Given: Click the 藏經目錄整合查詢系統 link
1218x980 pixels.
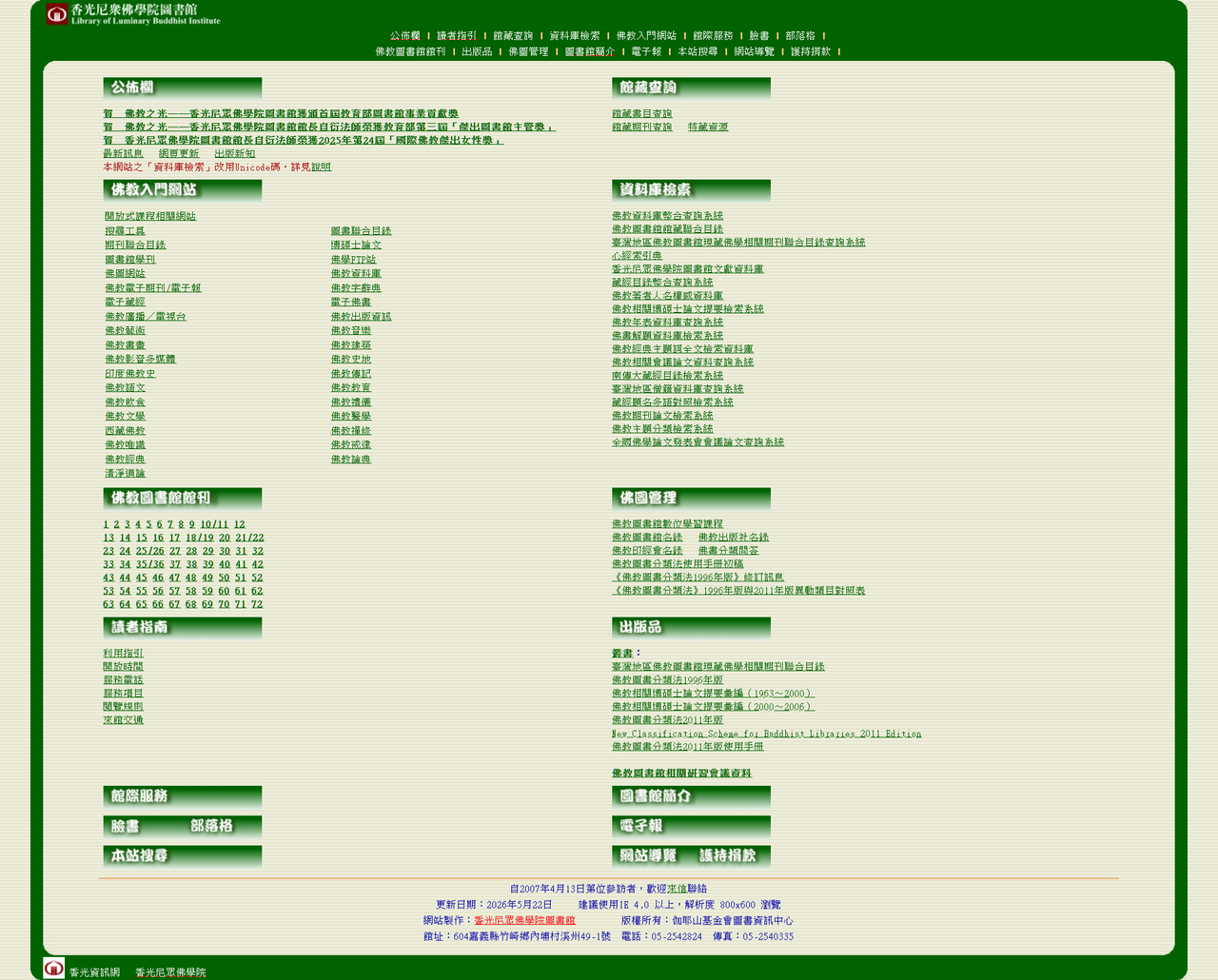Looking at the screenshot, I should click(x=662, y=283).
